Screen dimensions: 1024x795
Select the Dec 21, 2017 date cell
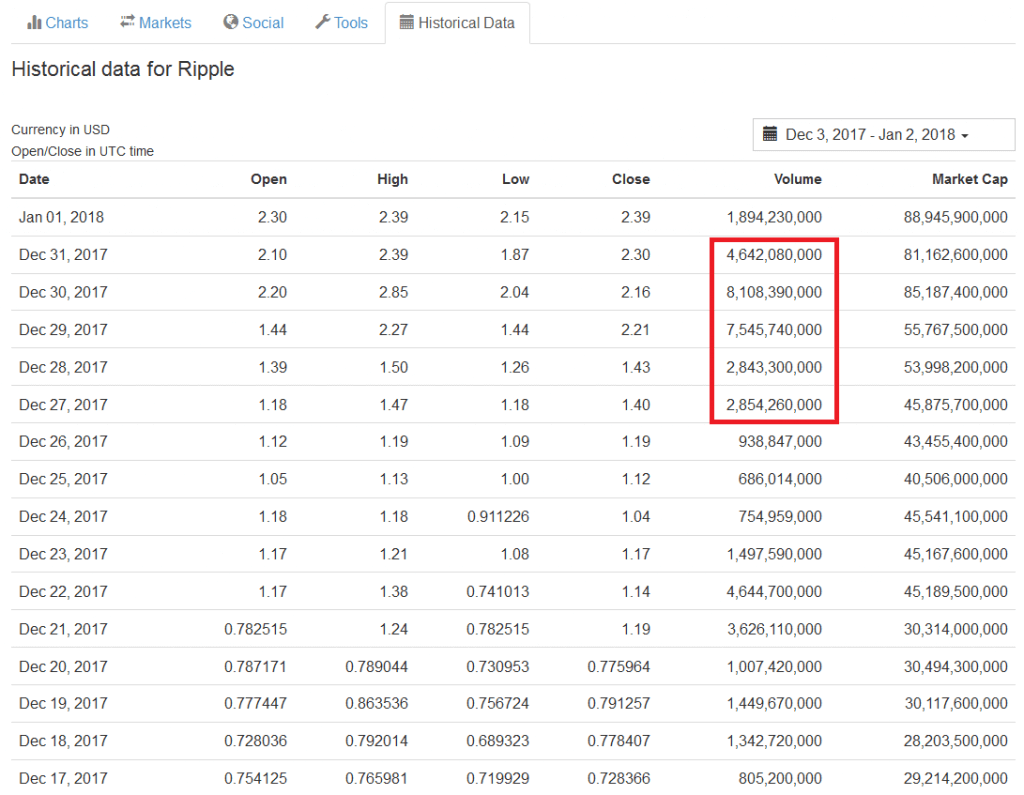[63, 629]
